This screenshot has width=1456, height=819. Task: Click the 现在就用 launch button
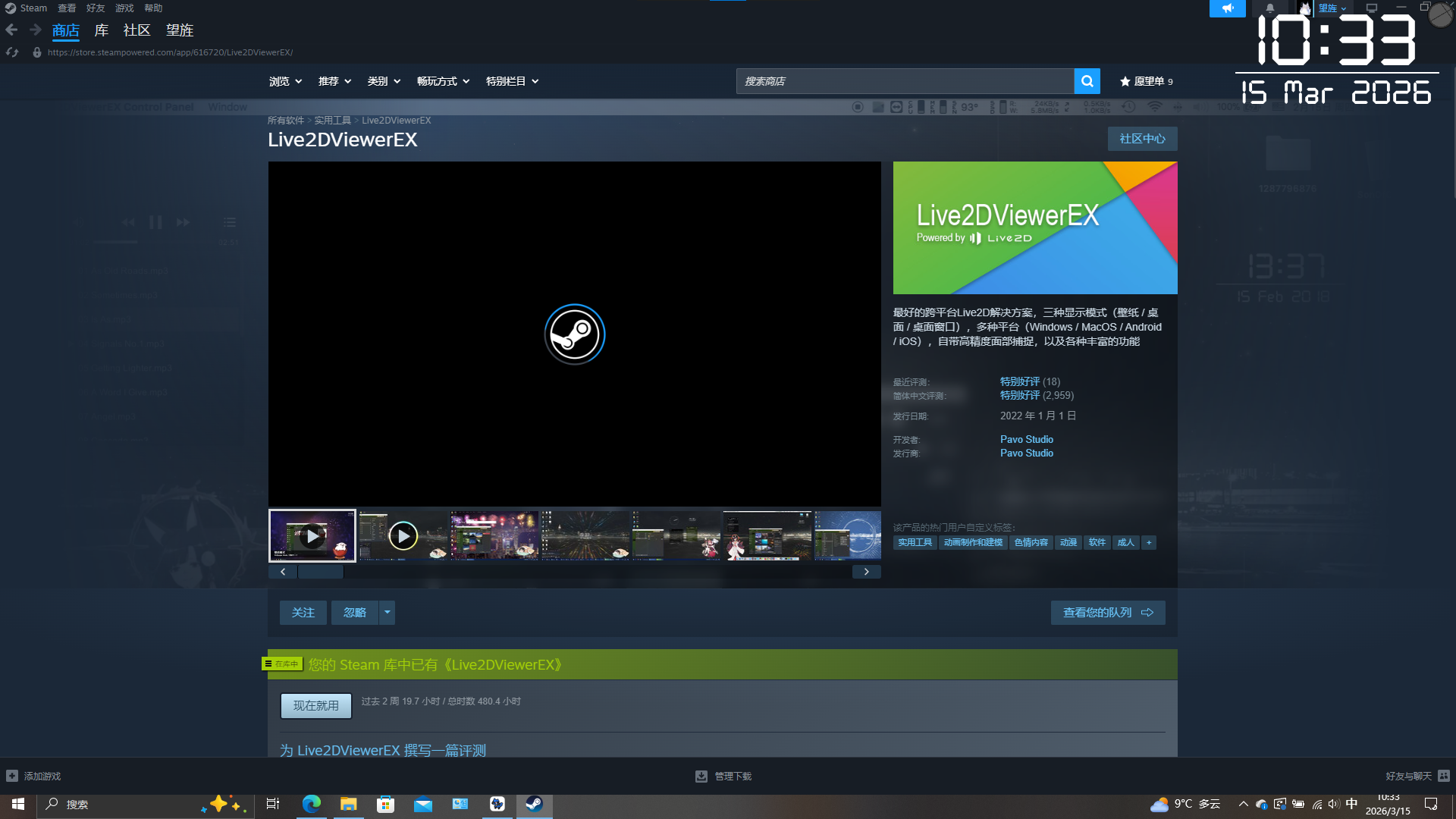[315, 706]
